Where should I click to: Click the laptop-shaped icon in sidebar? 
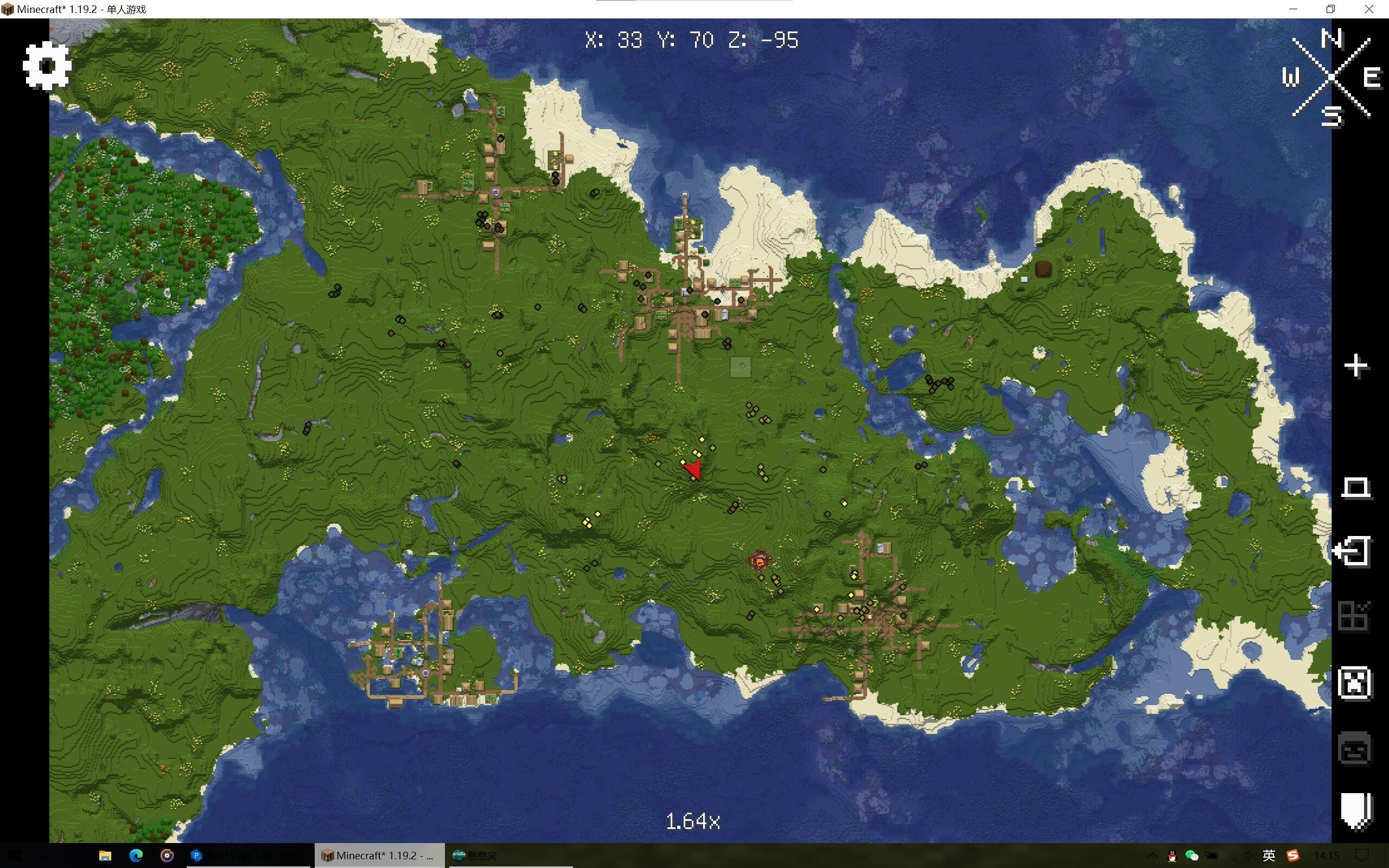pyautogui.click(x=1356, y=488)
